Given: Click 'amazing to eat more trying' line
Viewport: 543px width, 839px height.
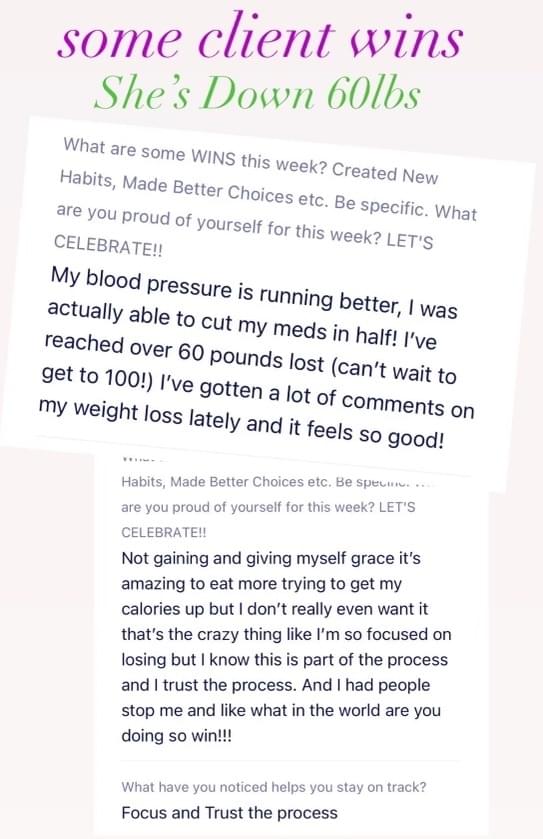Looking at the screenshot, I should coord(261,584).
